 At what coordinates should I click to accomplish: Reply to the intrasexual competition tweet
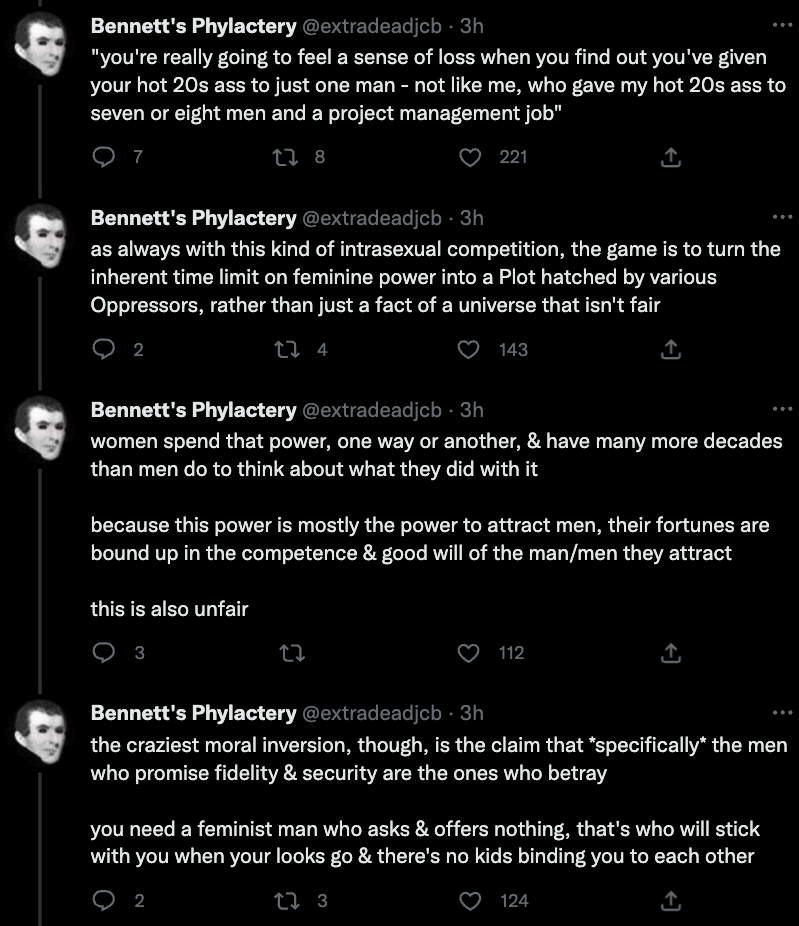click(104, 349)
